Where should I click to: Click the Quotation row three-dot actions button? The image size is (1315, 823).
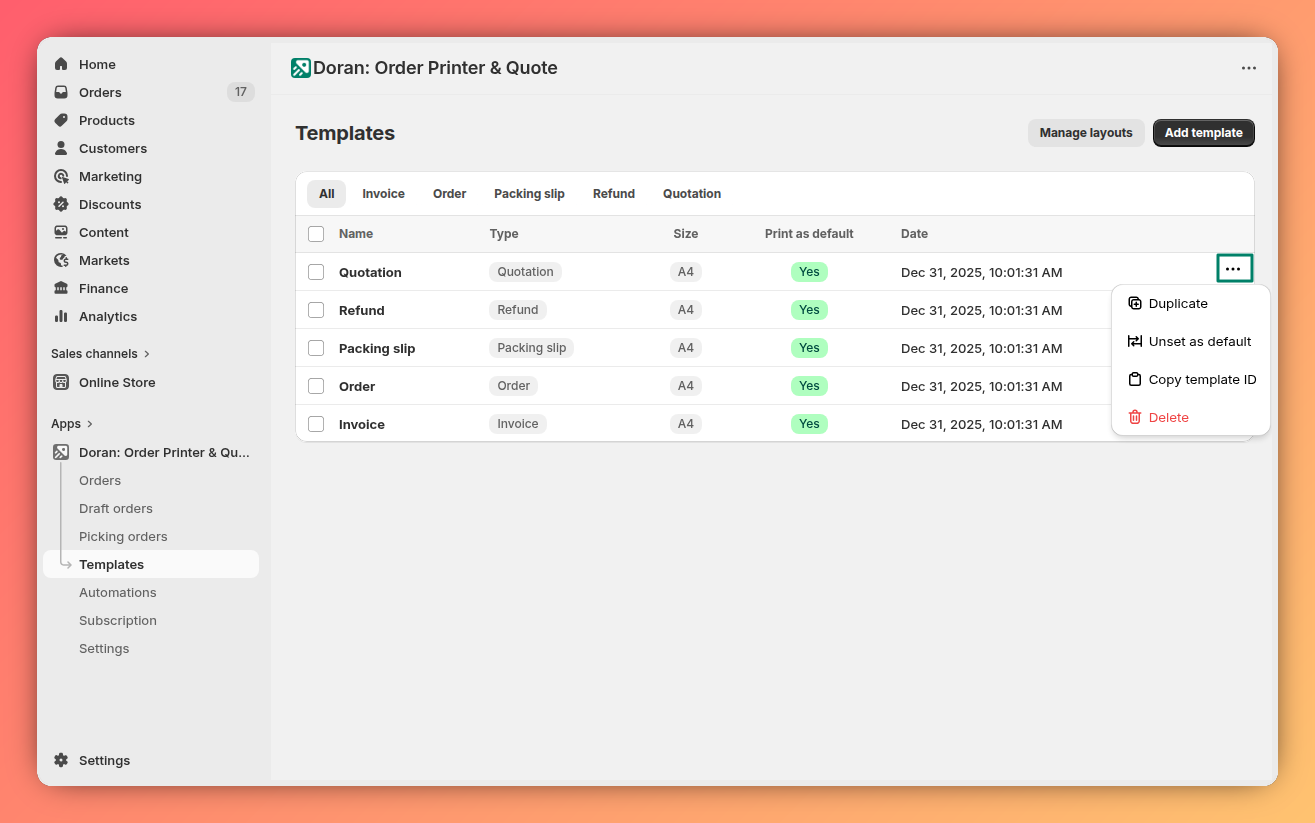click(1234, 269)
